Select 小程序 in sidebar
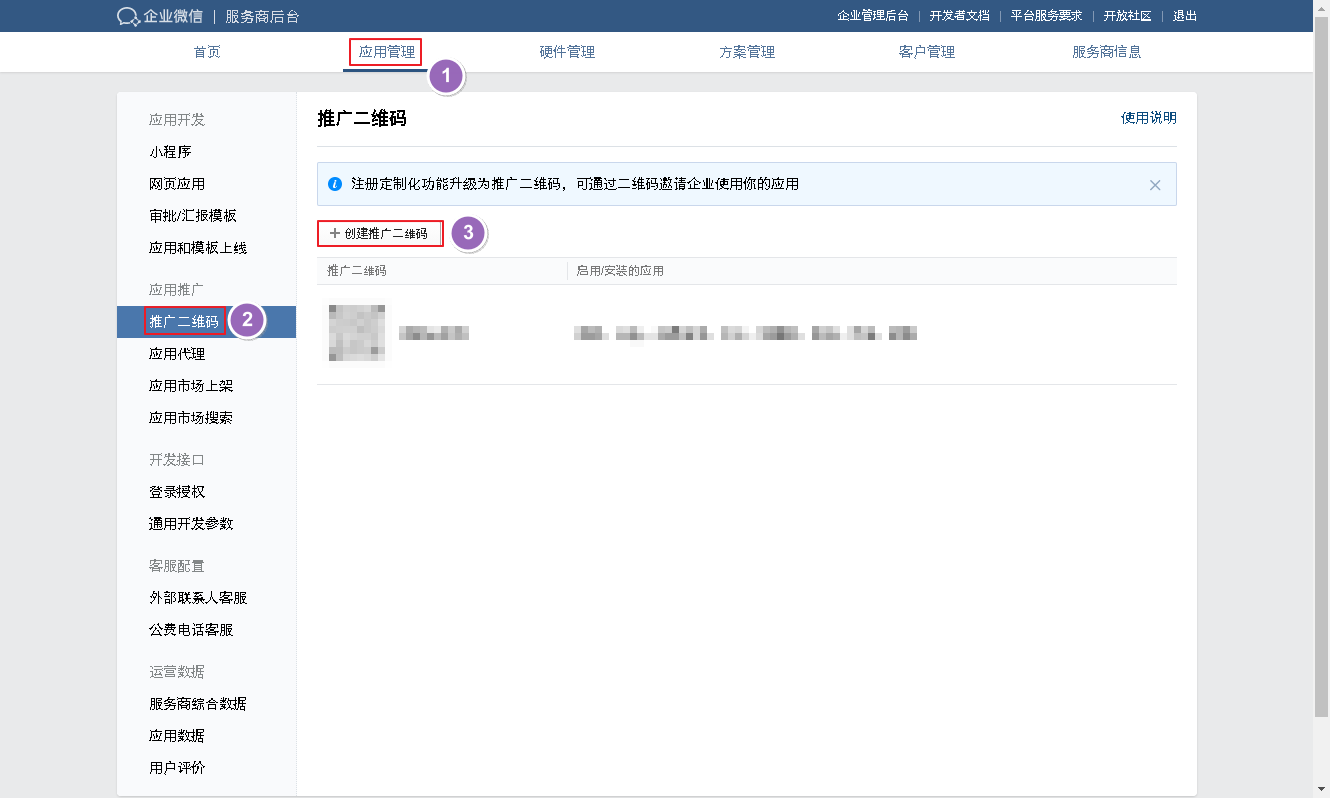 [170, 152]
